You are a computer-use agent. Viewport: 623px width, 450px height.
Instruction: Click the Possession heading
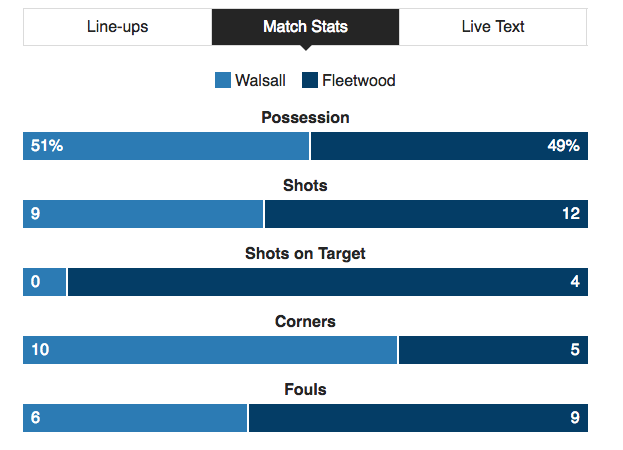click(305, 118)
